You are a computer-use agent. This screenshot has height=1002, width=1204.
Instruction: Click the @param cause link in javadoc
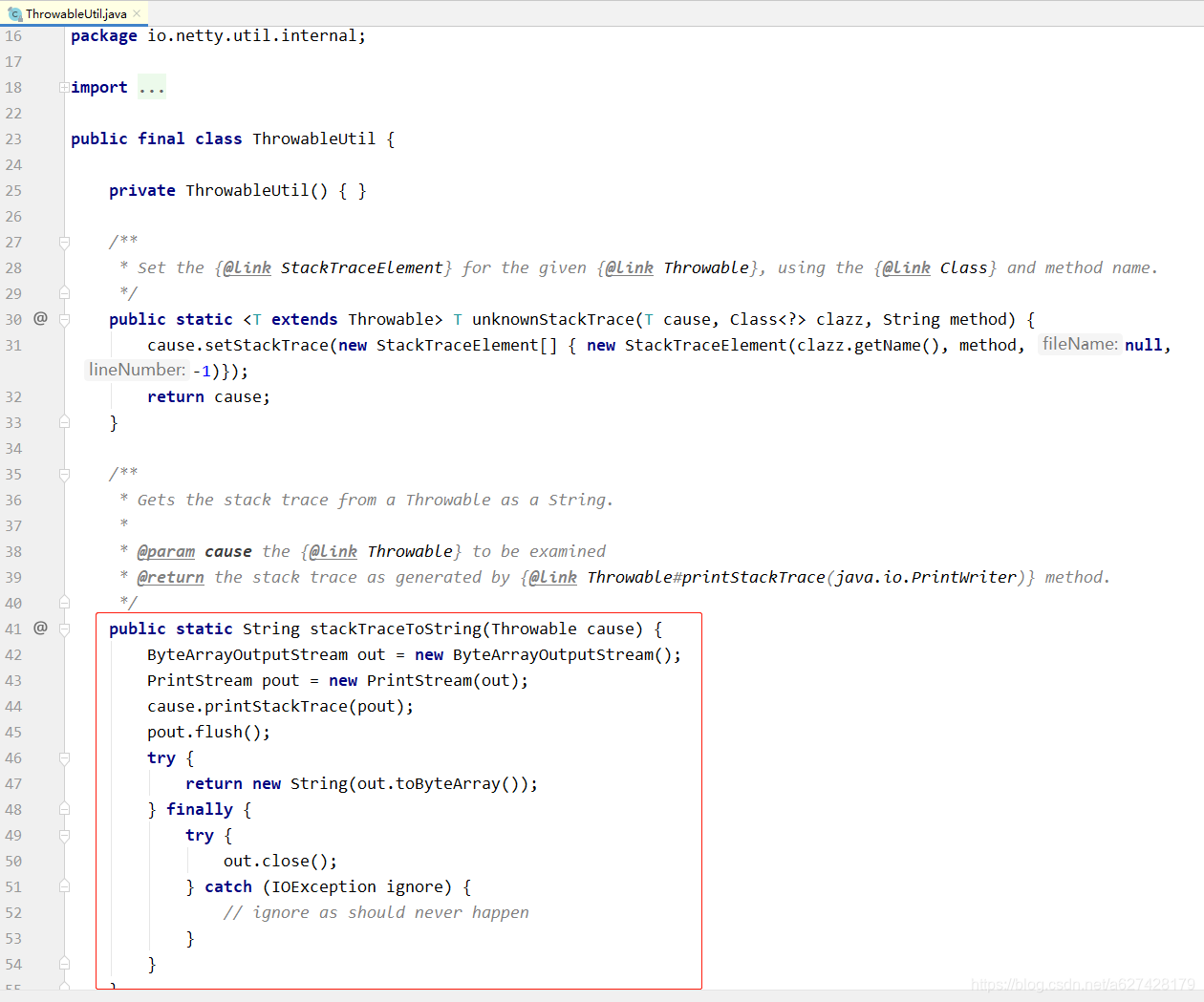(x=166, y=551)
